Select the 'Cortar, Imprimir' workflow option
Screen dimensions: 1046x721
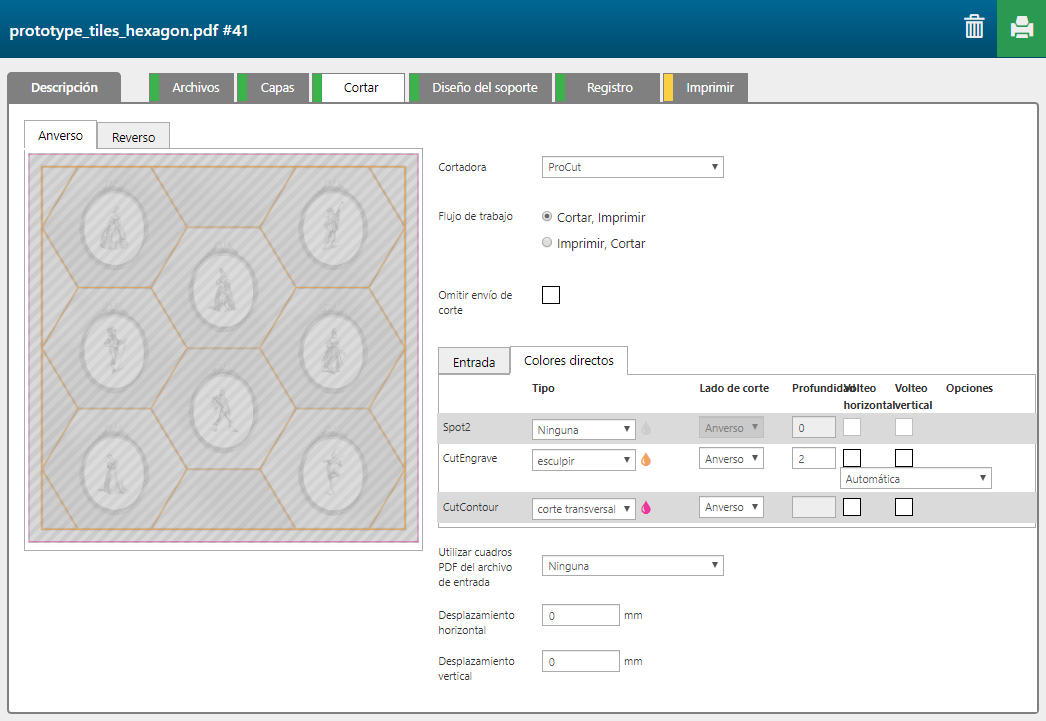[547, 216]
